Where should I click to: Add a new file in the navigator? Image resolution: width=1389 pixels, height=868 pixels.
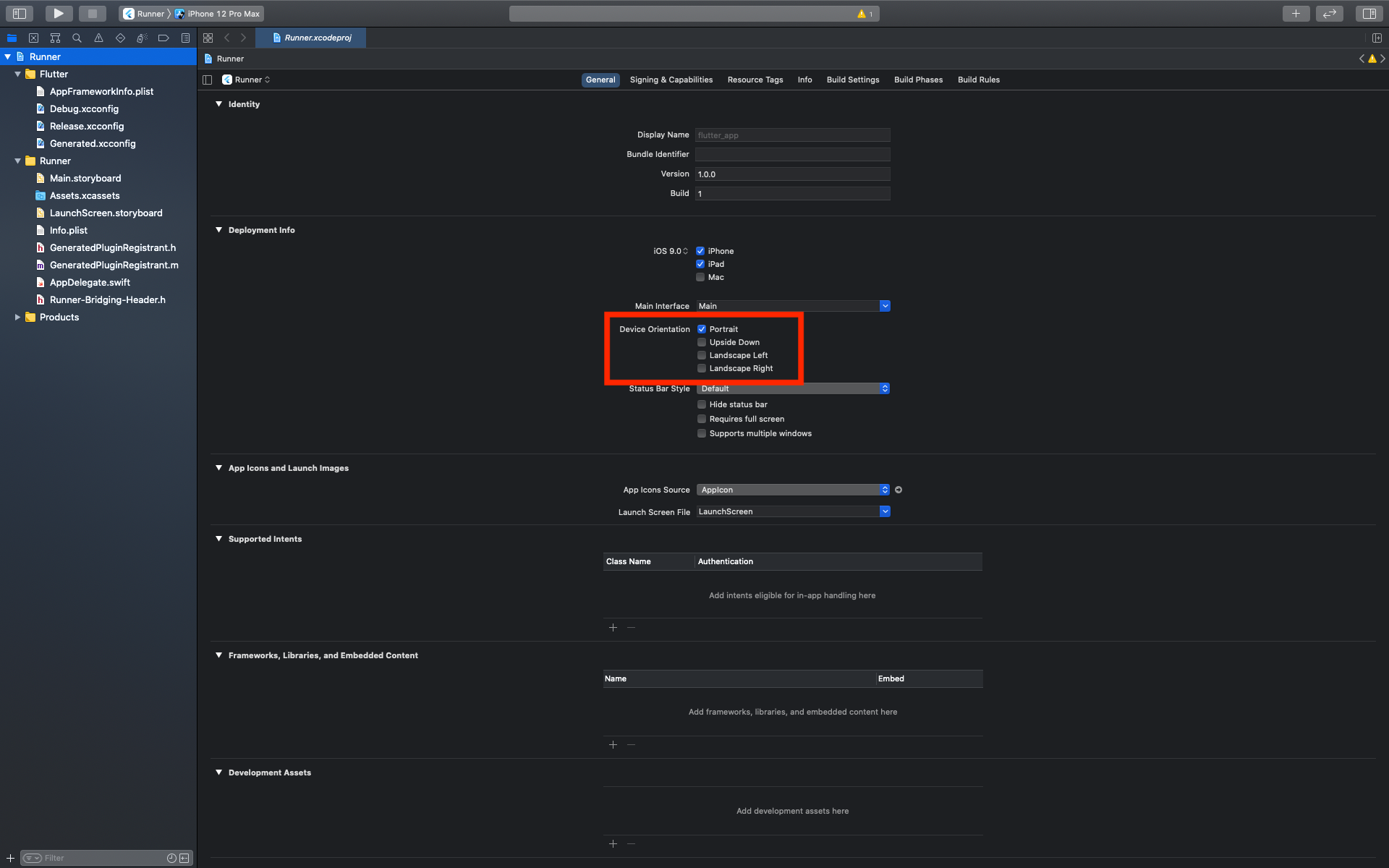10,858
